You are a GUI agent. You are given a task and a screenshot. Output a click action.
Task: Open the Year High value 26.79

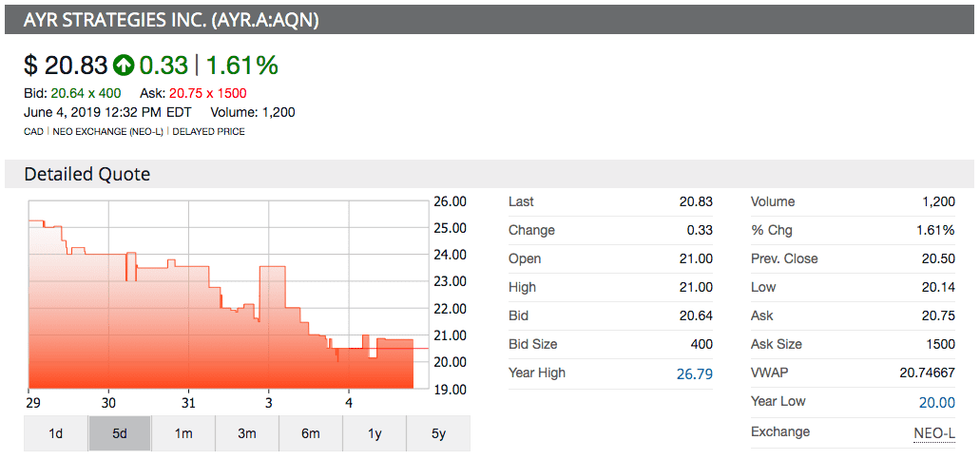point(693,373)
